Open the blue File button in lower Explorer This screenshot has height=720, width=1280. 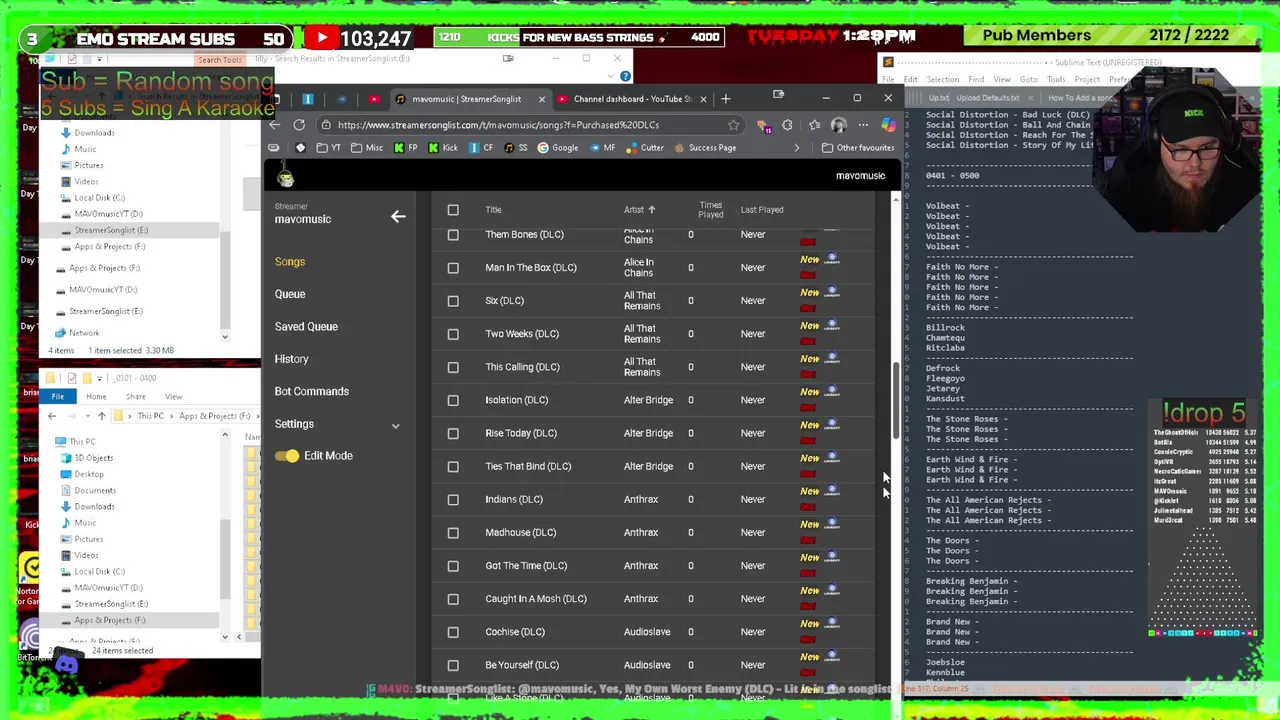(x=58, y=397)
